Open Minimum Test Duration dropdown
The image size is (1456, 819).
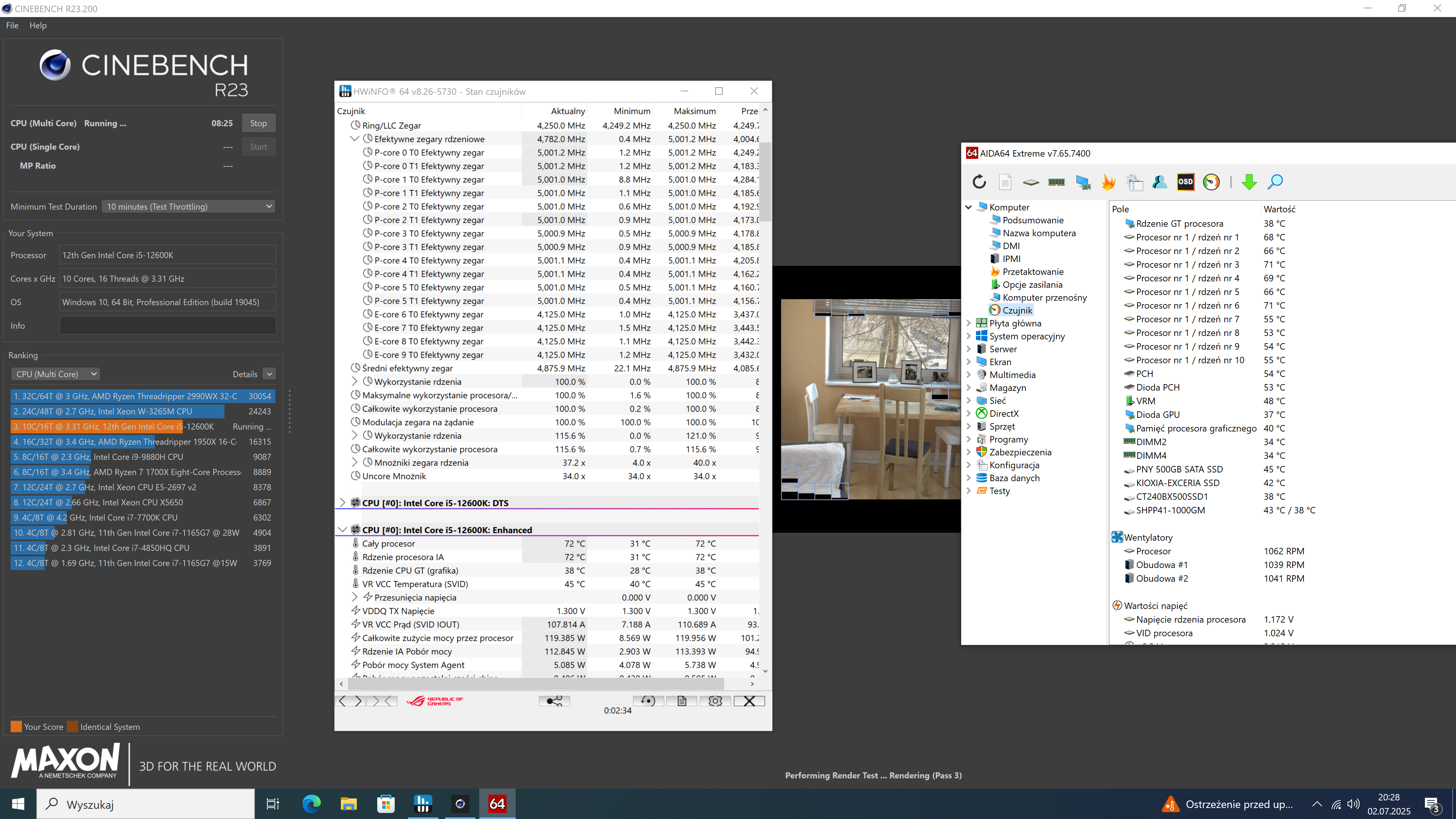click(x=189, y=206)
